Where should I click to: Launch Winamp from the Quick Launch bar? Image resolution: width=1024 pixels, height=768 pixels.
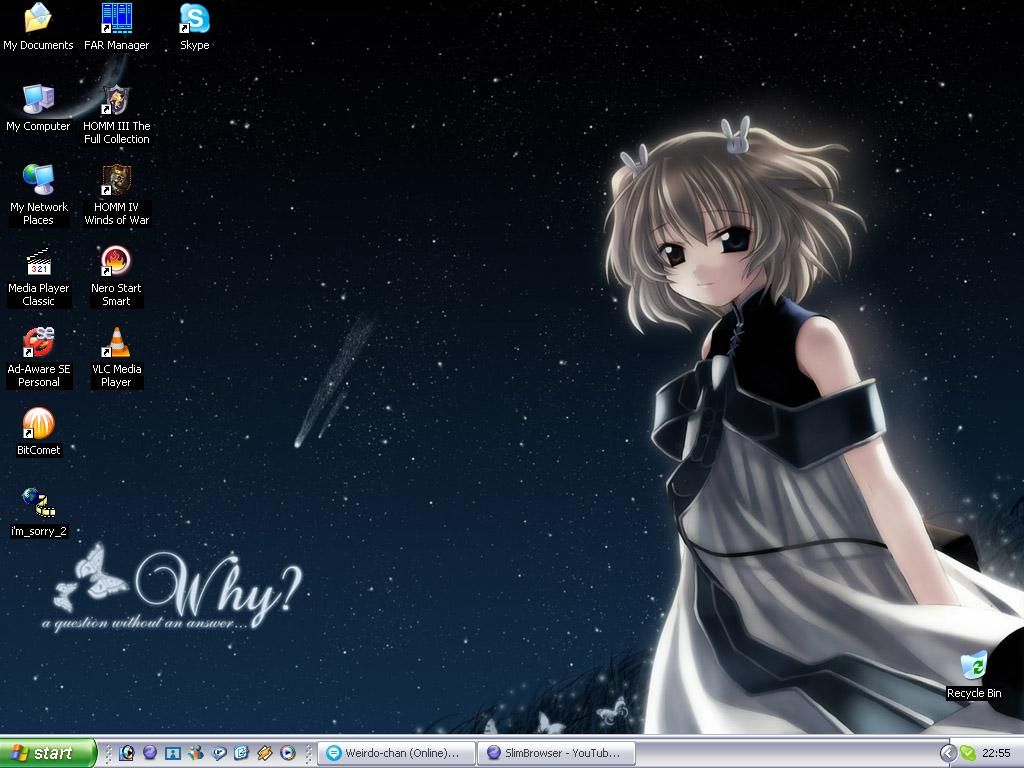pos(264,753)
